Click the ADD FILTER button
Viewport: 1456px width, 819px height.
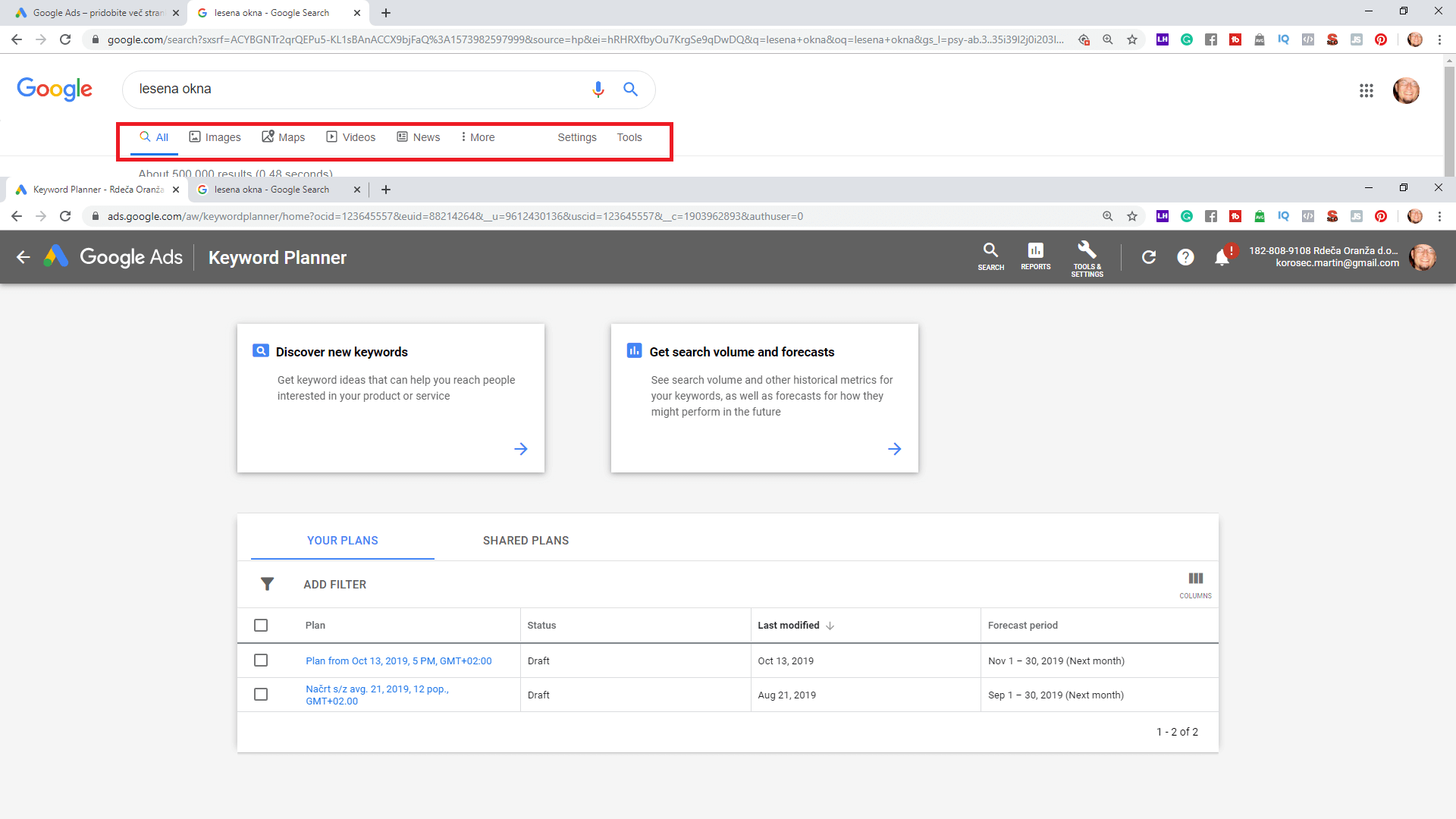pyautogui.click(x=334, y=584)
